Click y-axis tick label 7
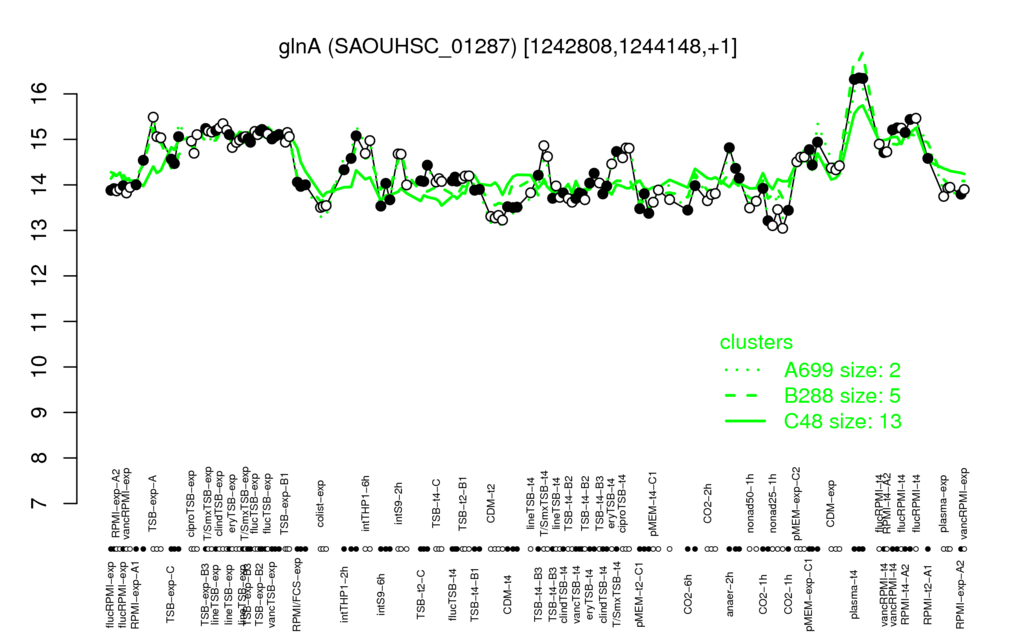The height and width of the screenshot is (640, 1024). pos(39,504)
